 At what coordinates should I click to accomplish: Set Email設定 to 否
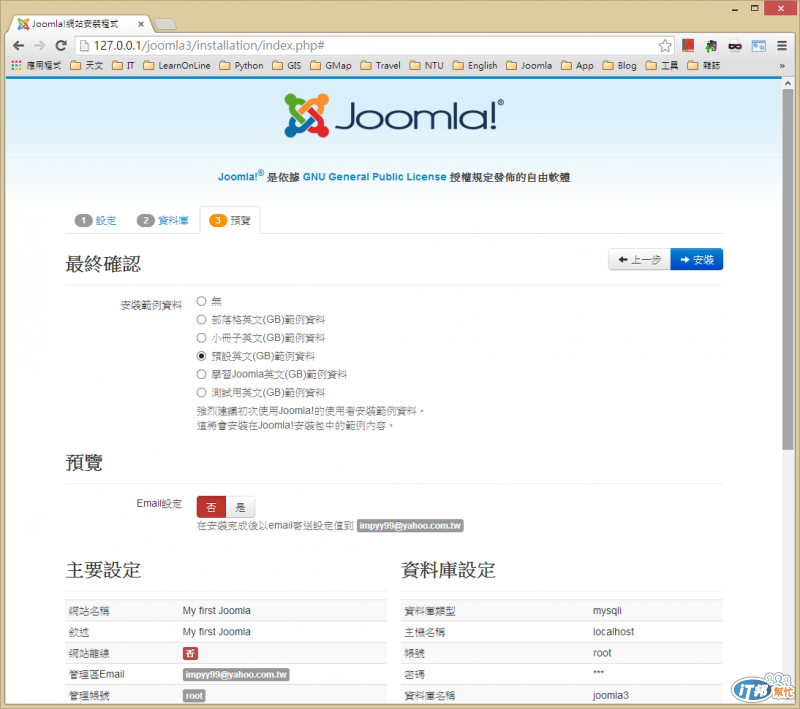[211, 507]
